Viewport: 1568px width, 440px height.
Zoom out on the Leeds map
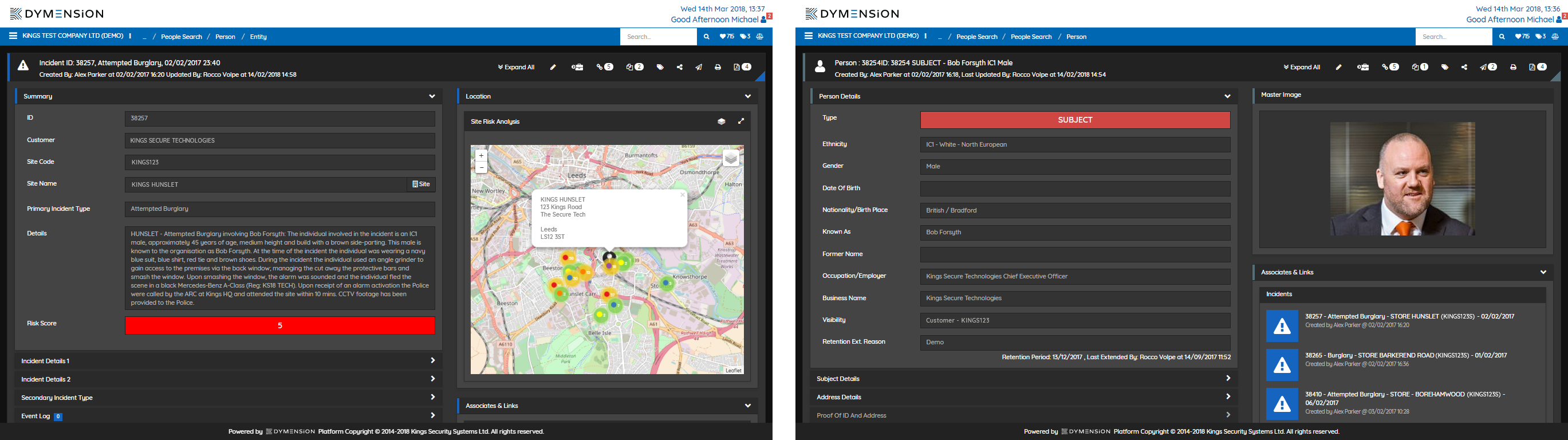coord(481,167)
